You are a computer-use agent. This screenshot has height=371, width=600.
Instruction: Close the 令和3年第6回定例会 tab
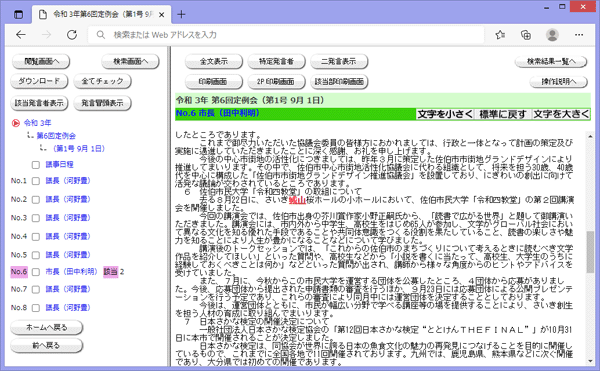161,15
